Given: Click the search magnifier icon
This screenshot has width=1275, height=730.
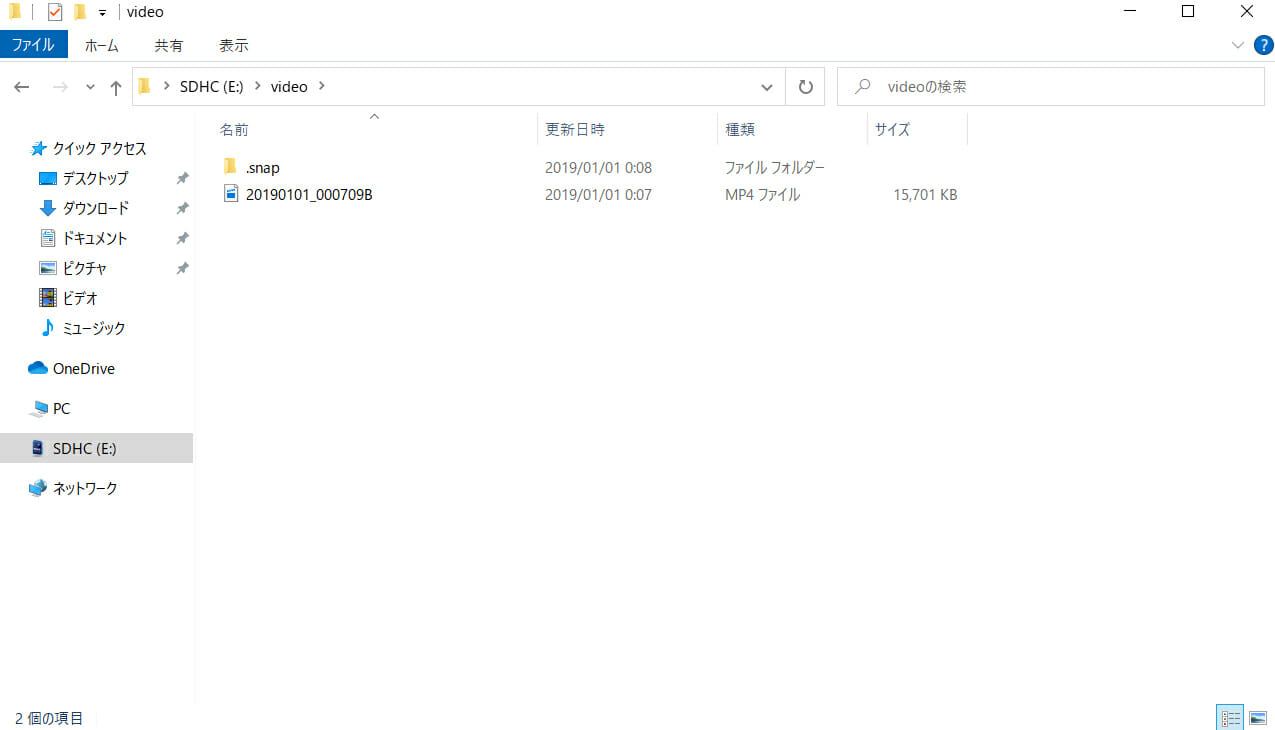Looking at the screenshot, I should (861, 87).
